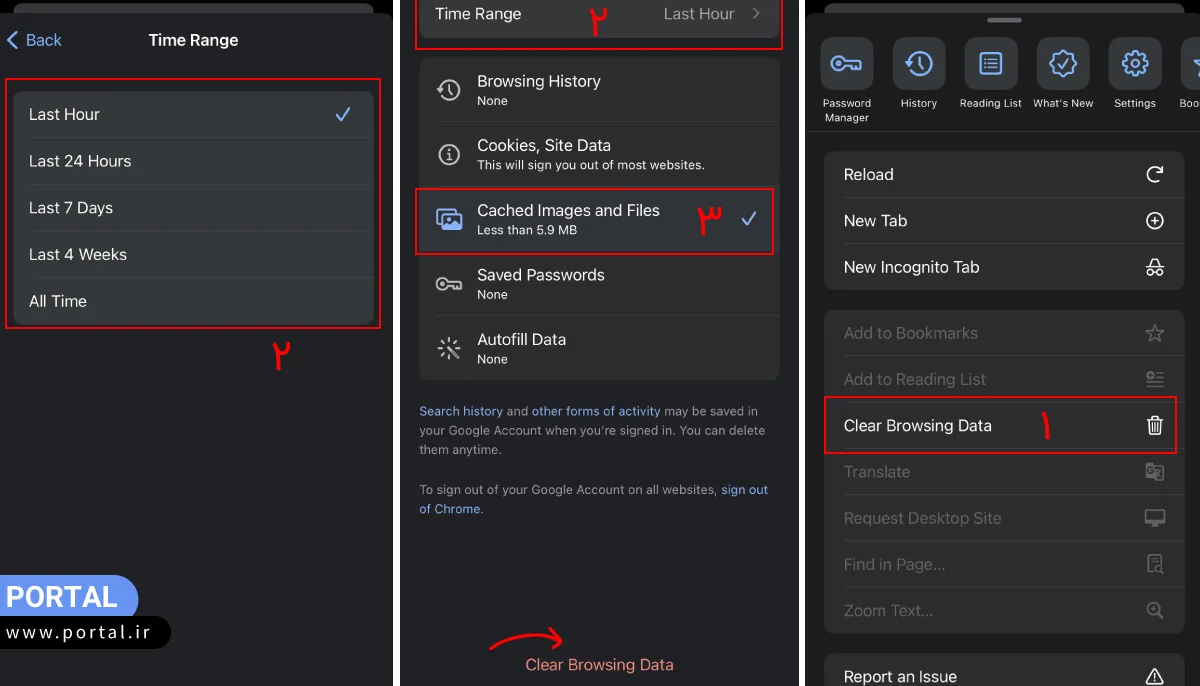
Task: Open the Settings gear icon
Action: 1134,65
